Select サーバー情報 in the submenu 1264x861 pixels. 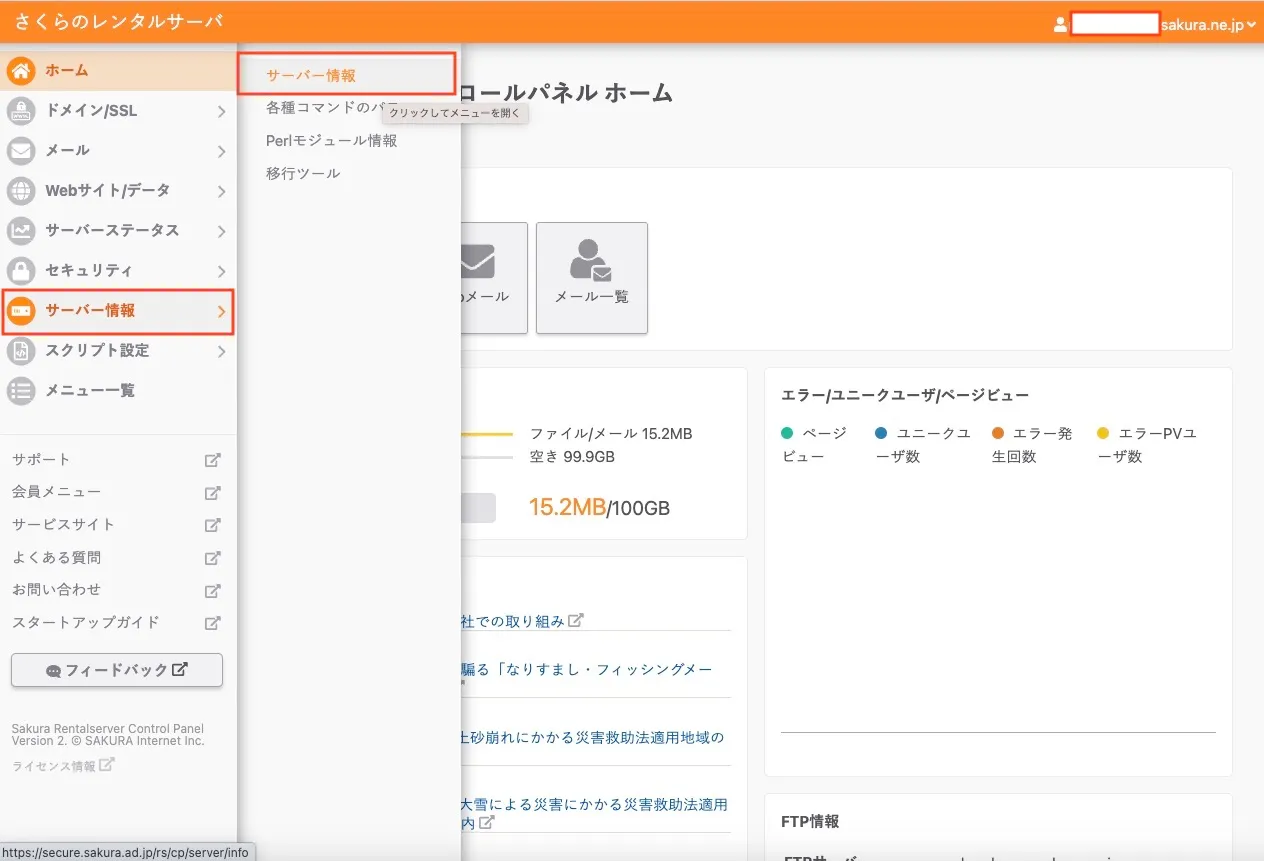(x=311, y=75)
